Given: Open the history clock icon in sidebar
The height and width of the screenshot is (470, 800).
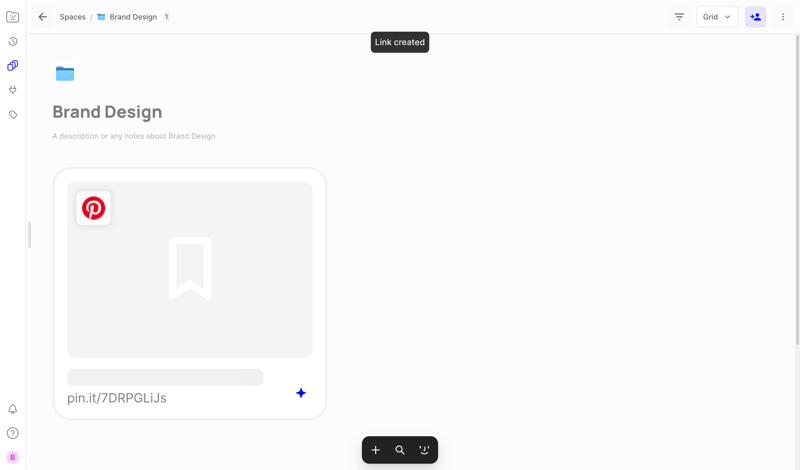Looking at the screenshot, I should click(13, 42).
